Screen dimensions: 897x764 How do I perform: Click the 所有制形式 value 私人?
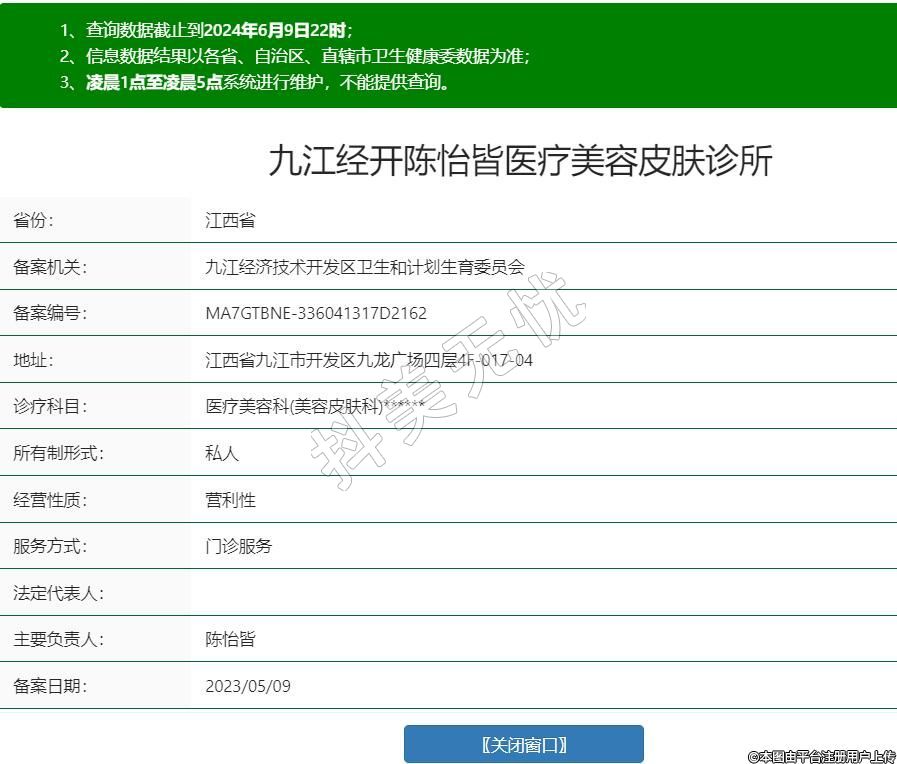click(222, 453)
